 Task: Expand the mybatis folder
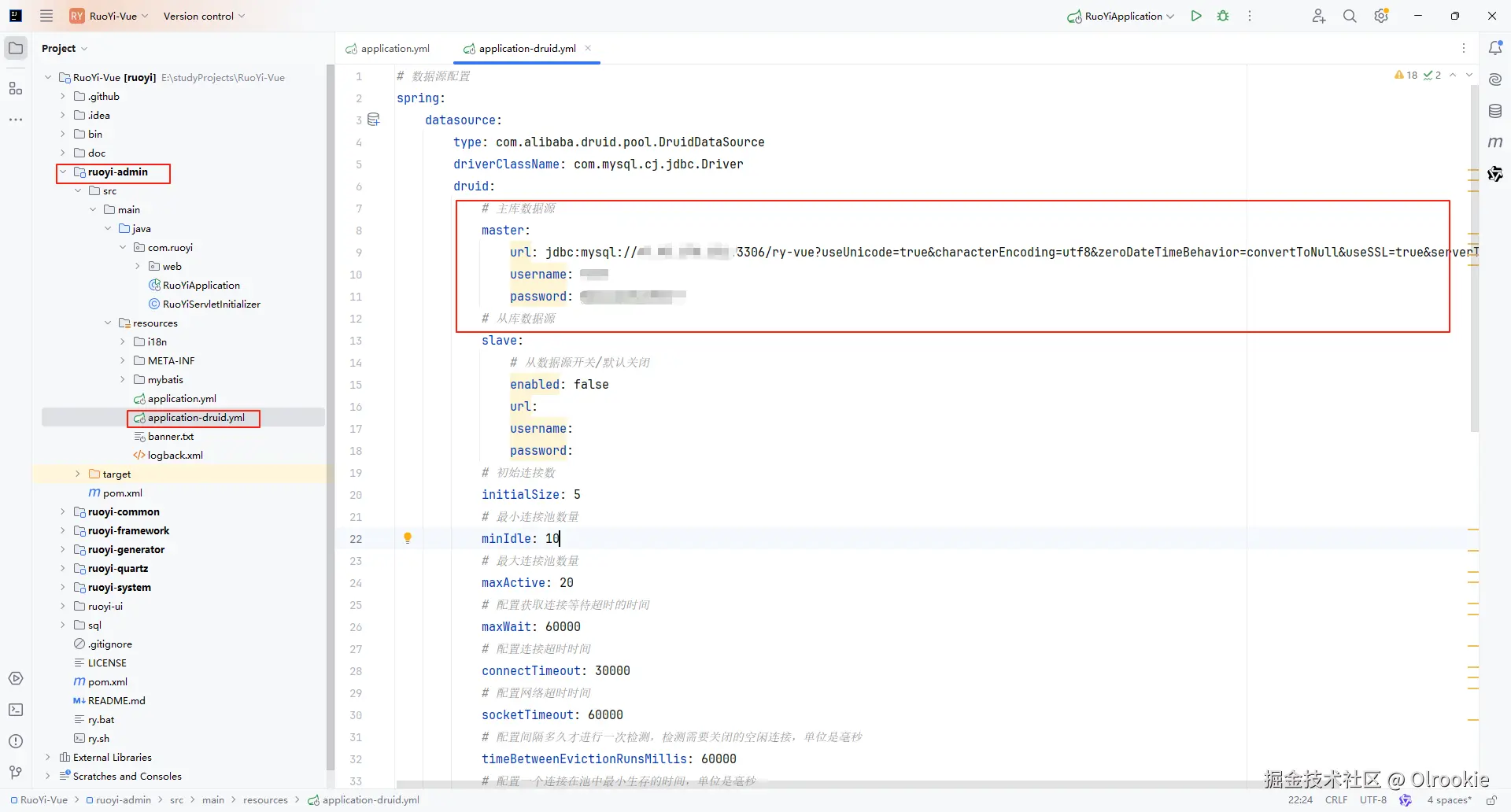[123, 379]
